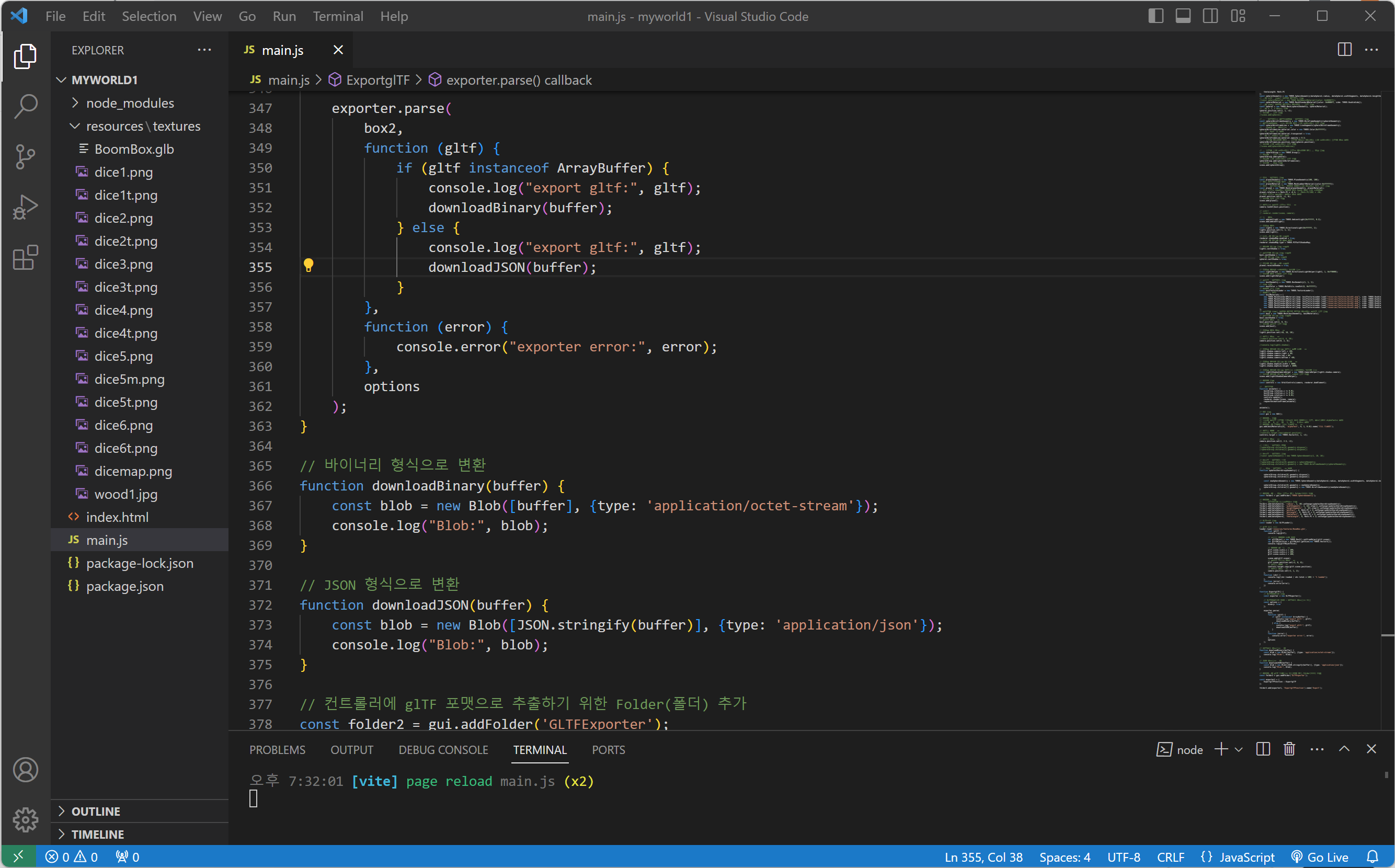Toggle the secondary side bar layout button
The height and width of the screenshot is (868, 1395).
pyautogui.click(x=1210, y=16)
